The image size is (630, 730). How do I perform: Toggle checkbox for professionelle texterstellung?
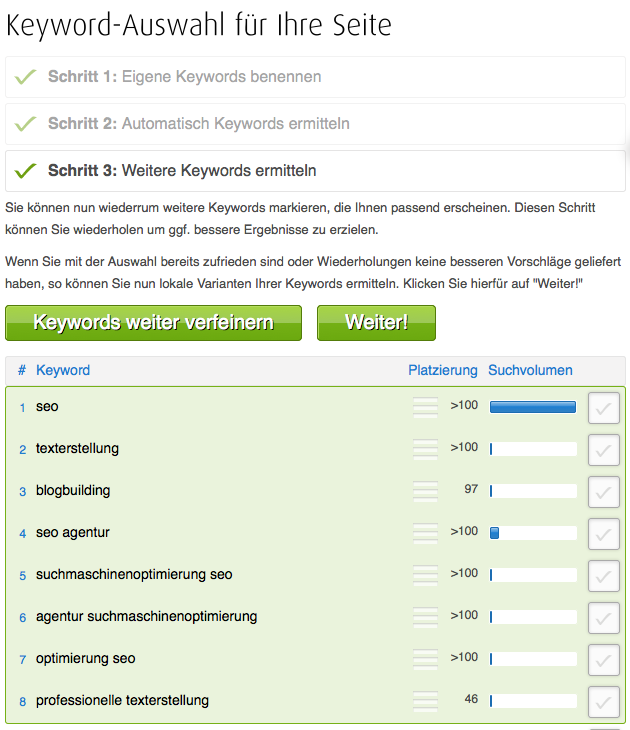603,702
